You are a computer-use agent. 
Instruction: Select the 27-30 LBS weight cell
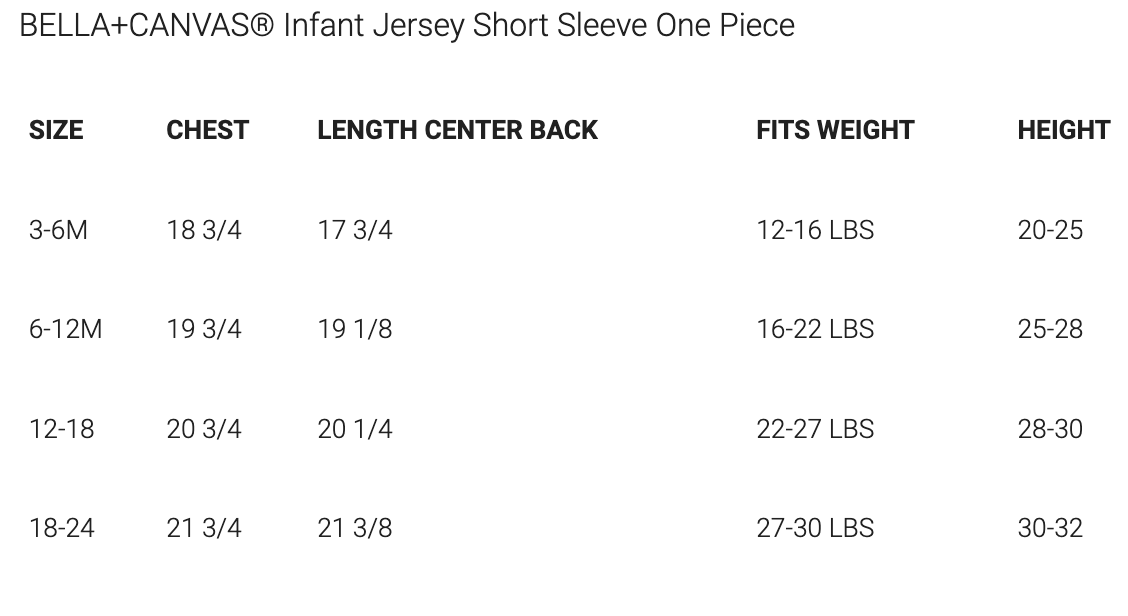click(x=815, y=528)
